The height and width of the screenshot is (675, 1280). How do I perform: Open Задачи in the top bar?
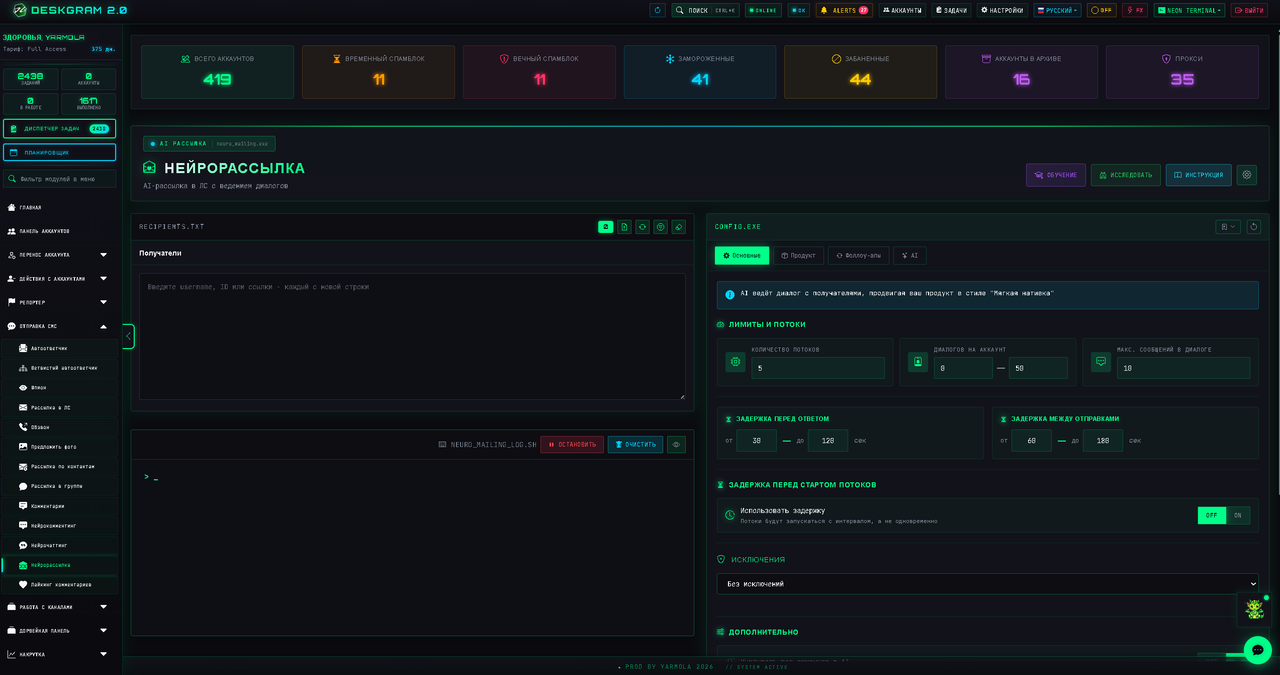tap(951, 10)
